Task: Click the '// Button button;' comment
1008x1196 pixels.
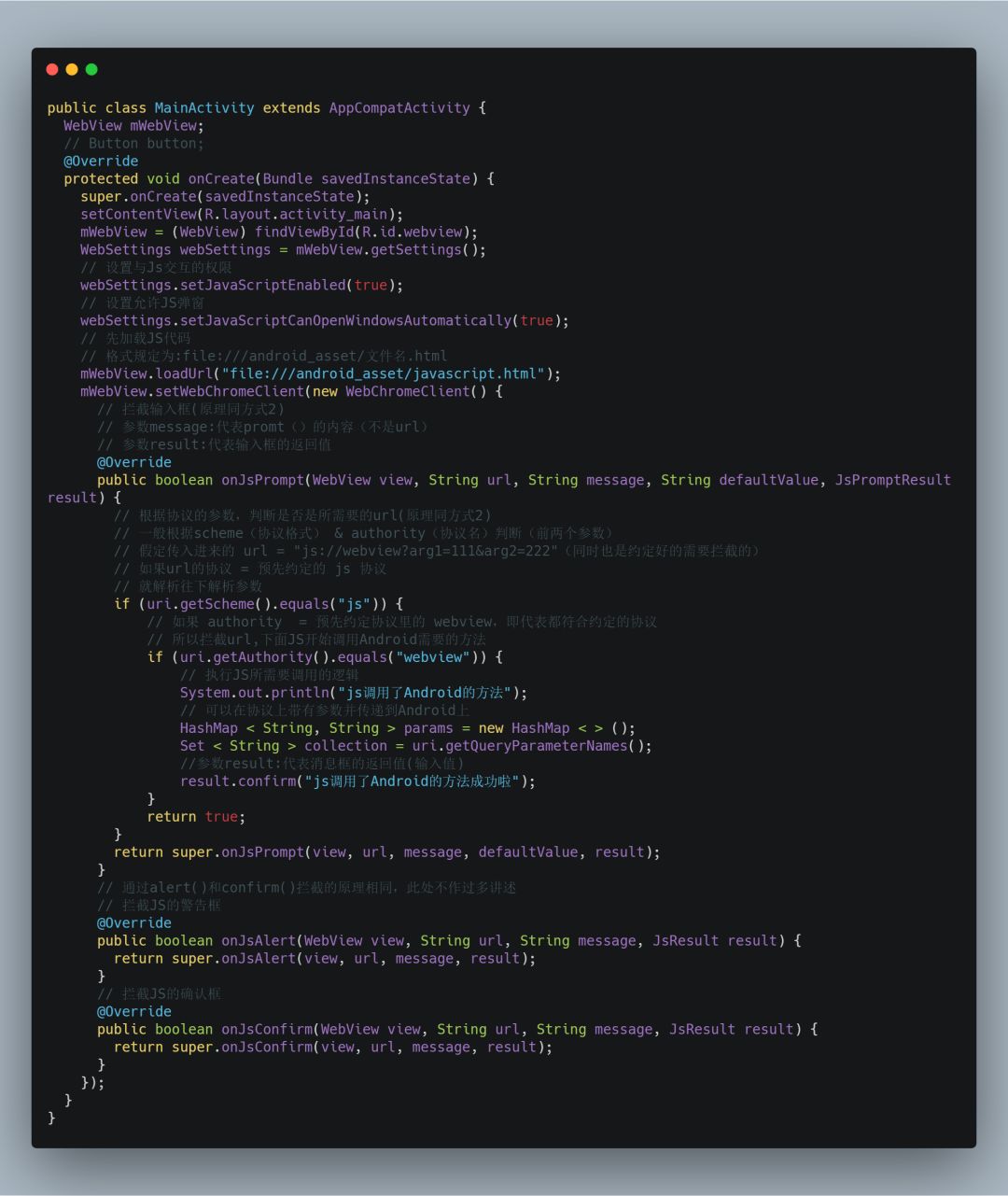Action: [x=133, y=144]
